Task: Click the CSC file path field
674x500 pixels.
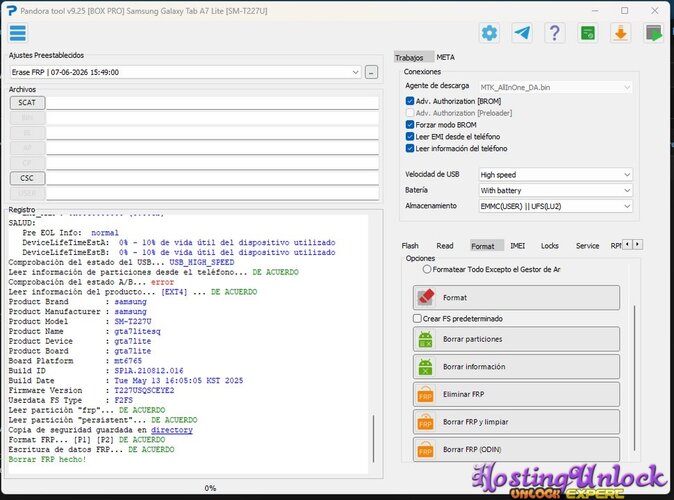Action: (x=212, y=178)
